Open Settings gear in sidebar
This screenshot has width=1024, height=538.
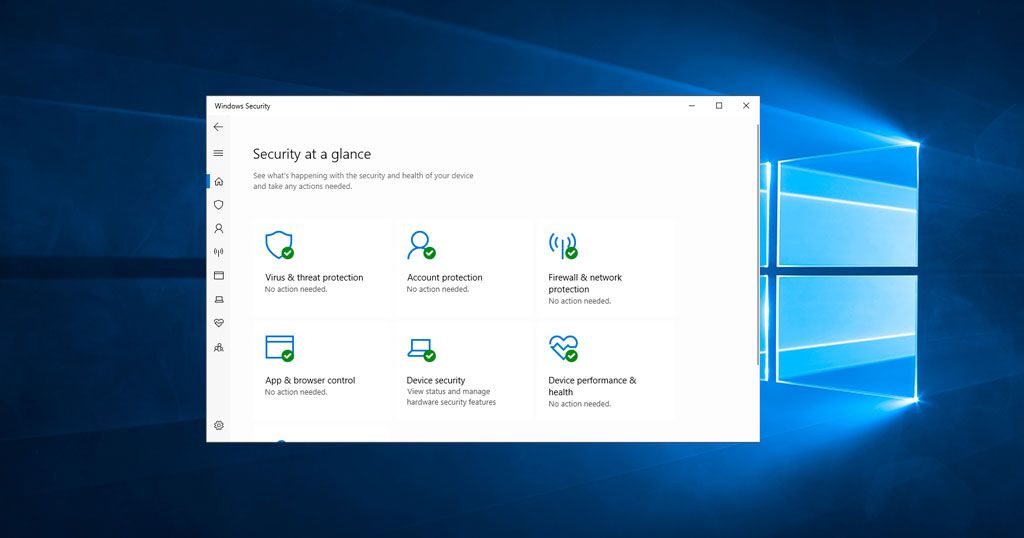pyautogui.click(x=219, y=425)
